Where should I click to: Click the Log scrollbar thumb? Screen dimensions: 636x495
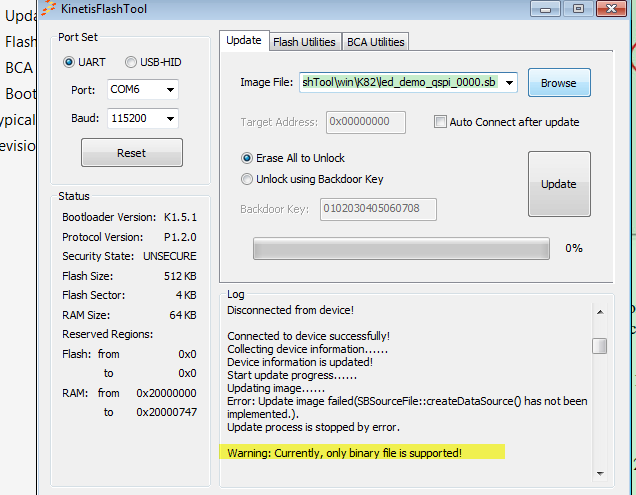tap(599, 346)
